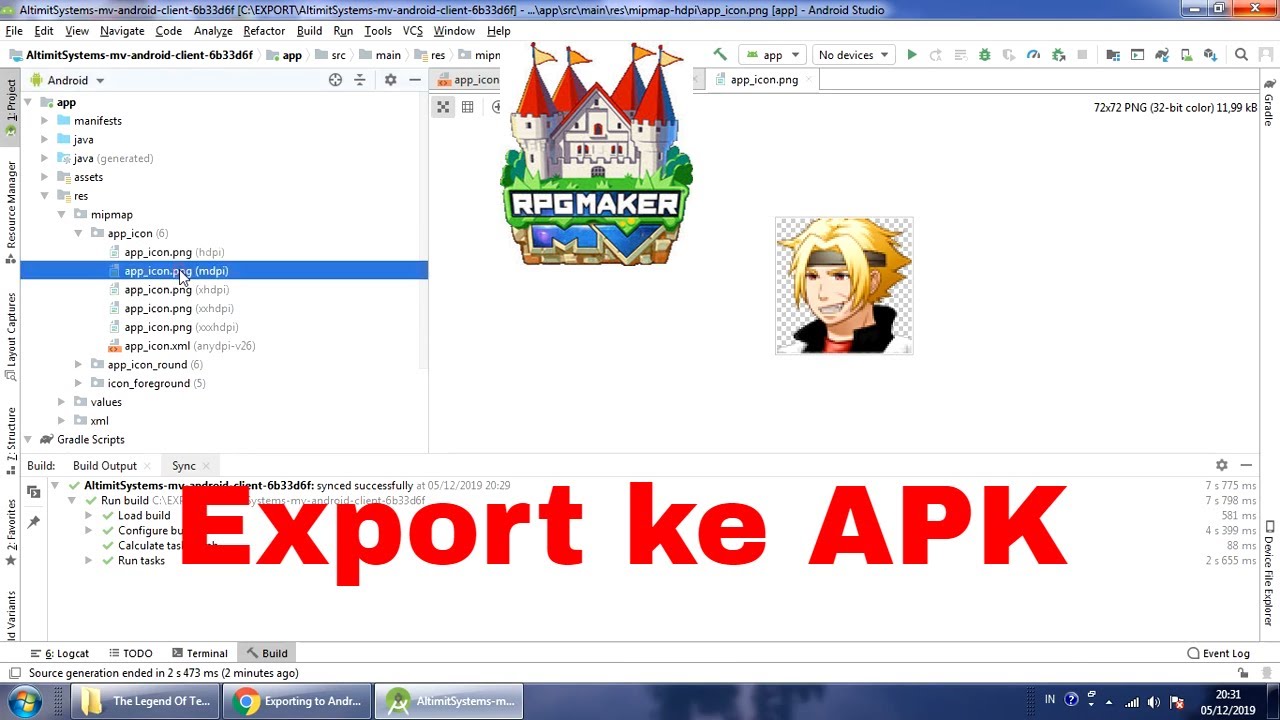Screen dimensions: 1280x720
Task: Expand the values folder
Action: pyautogui.click(x=61, y=402)
